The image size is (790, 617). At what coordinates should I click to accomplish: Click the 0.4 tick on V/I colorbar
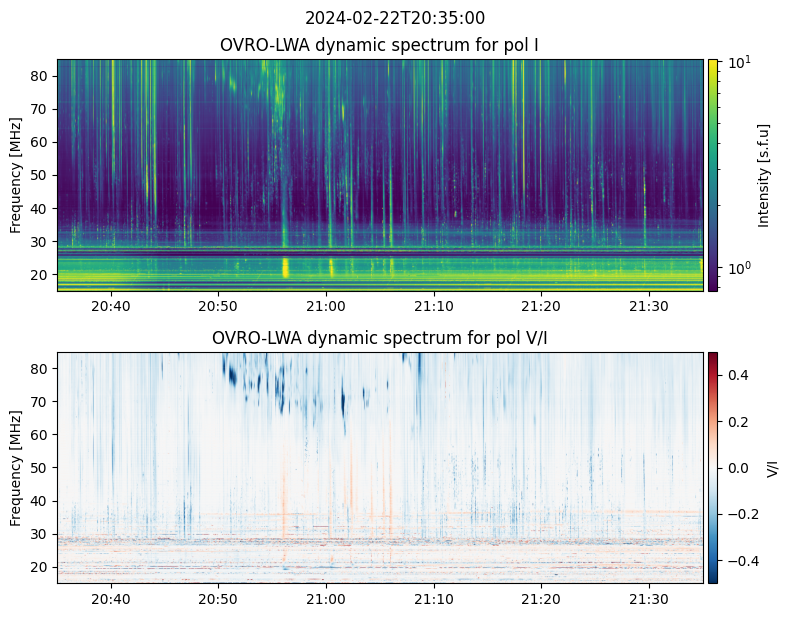click(738, 375)
